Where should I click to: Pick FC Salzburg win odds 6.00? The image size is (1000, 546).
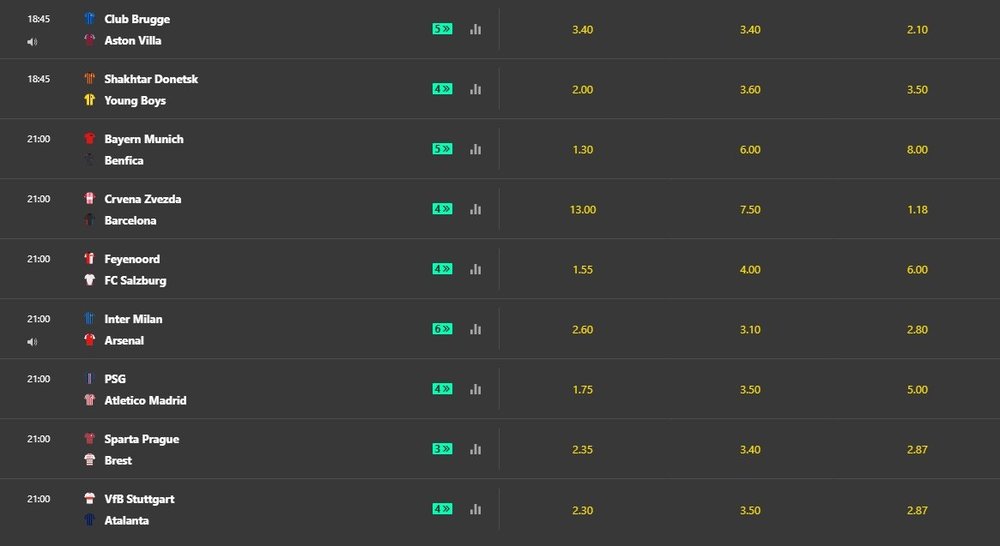(917, 270)
